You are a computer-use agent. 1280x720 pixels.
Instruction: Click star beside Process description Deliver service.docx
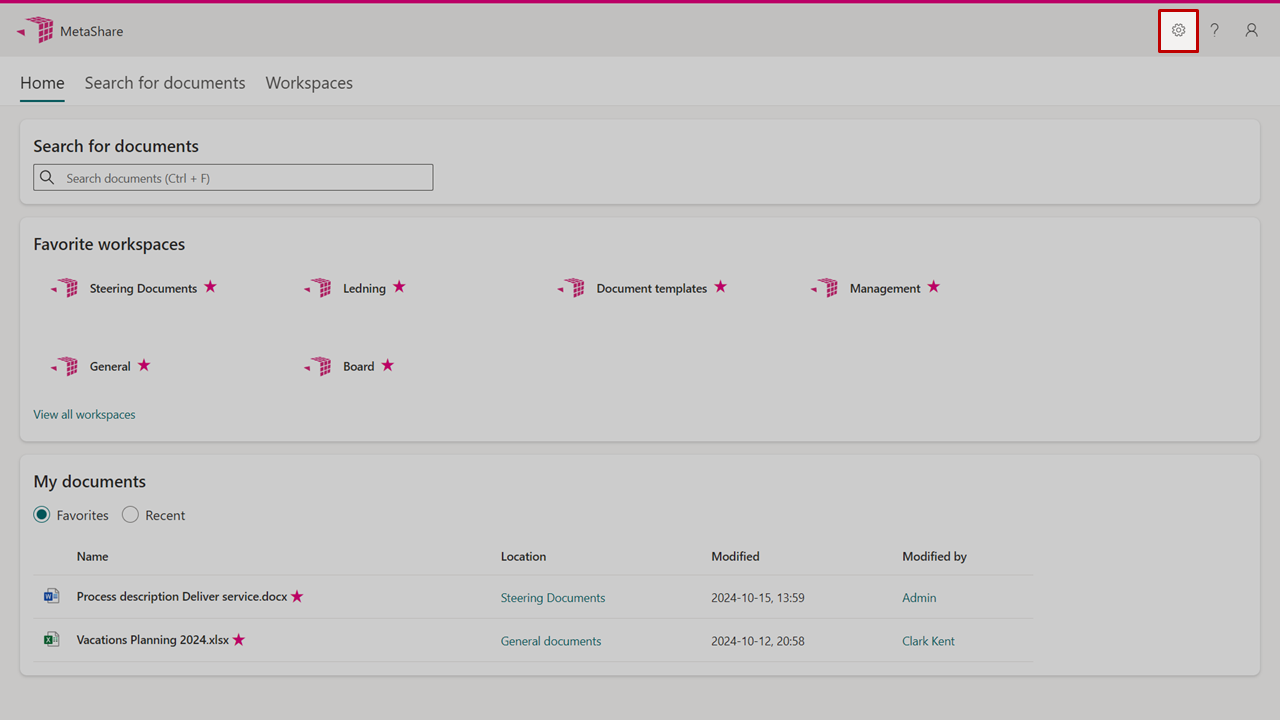pyautogui.click(x=297, y=597)
